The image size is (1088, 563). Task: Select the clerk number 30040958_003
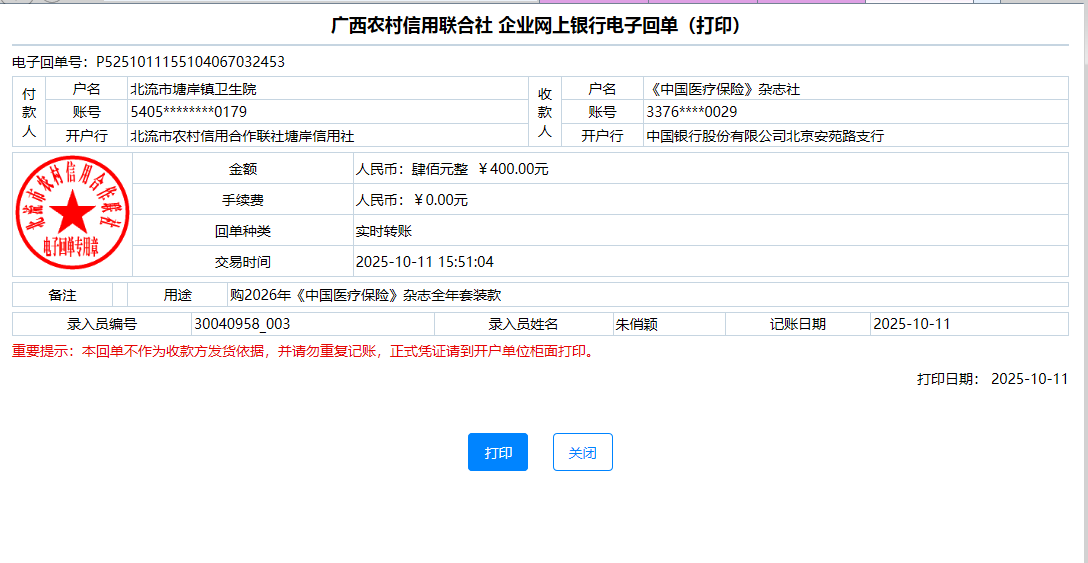click(x=242, y=324)
